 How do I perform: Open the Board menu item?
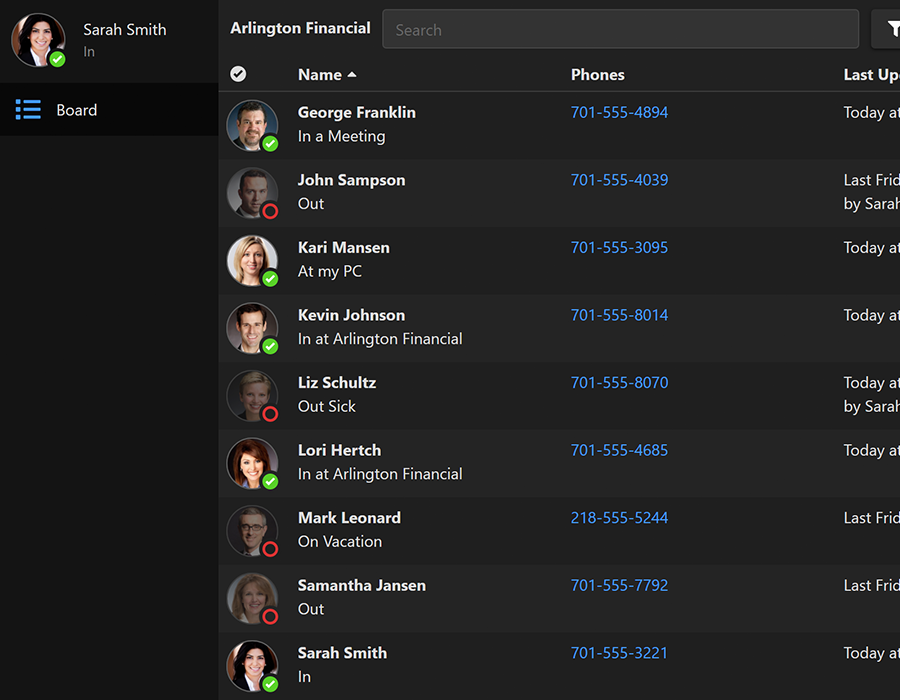click(77, 110)
